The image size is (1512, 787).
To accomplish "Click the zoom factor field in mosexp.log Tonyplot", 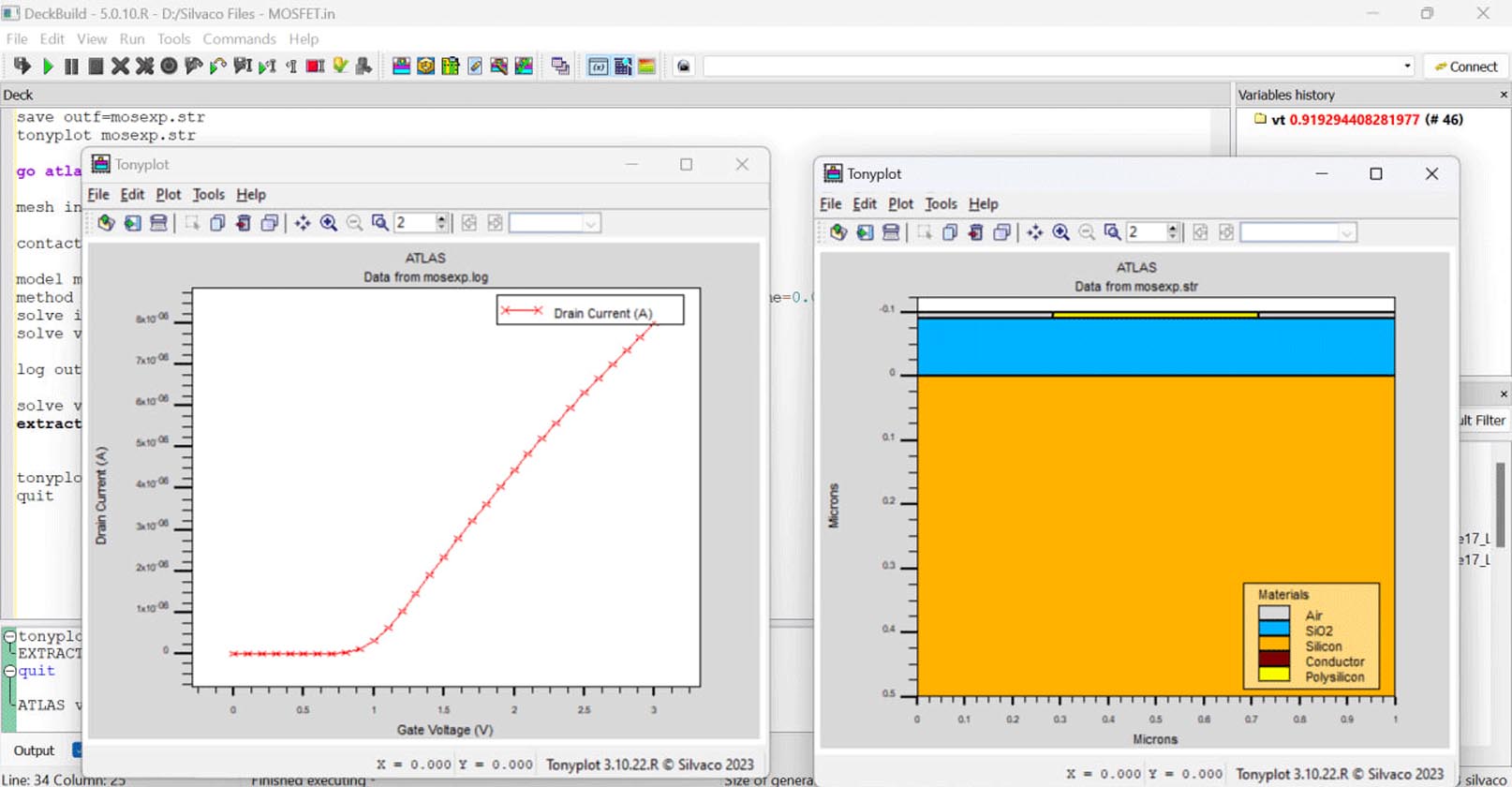I will [x=413, y=223].
